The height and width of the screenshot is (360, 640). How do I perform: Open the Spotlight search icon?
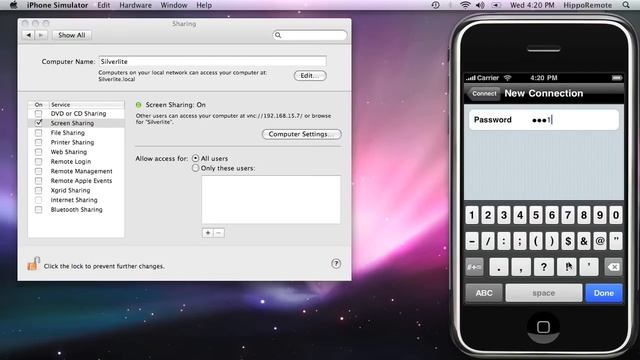(x=626, y=5)
